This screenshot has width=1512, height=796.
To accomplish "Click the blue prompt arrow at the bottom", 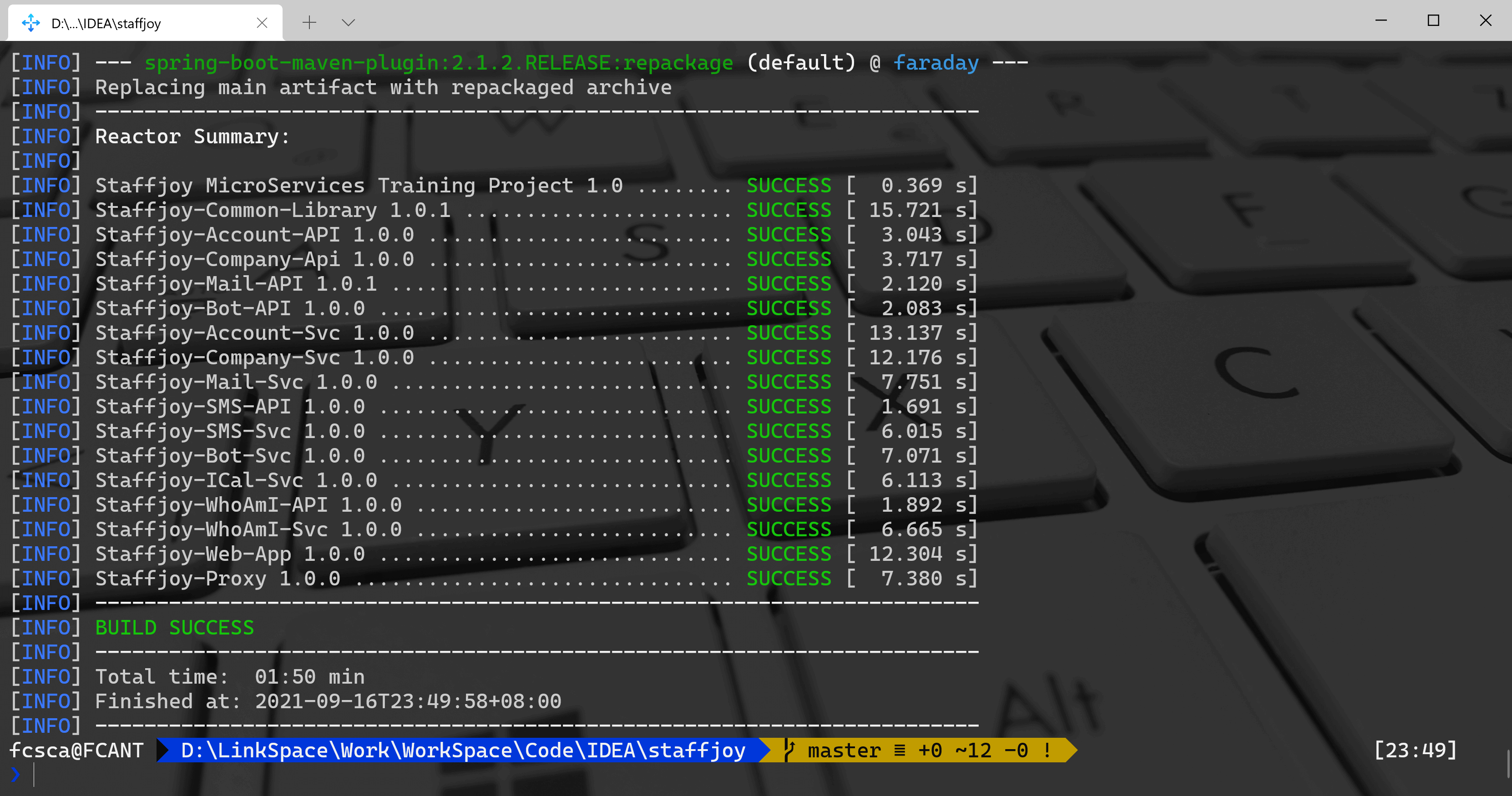I will [x=15, y=775].
